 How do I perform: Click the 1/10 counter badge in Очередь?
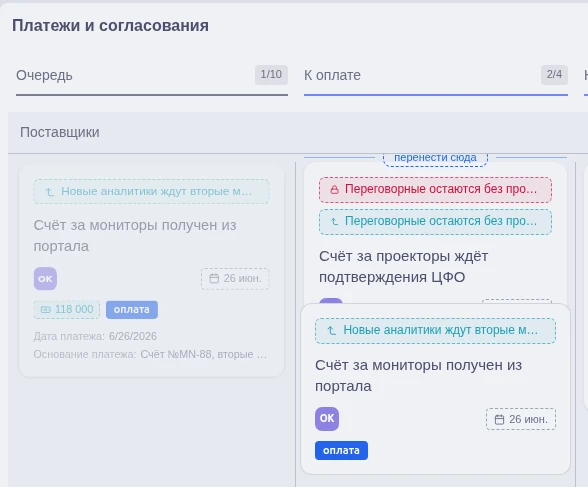[x=271, y=75]
